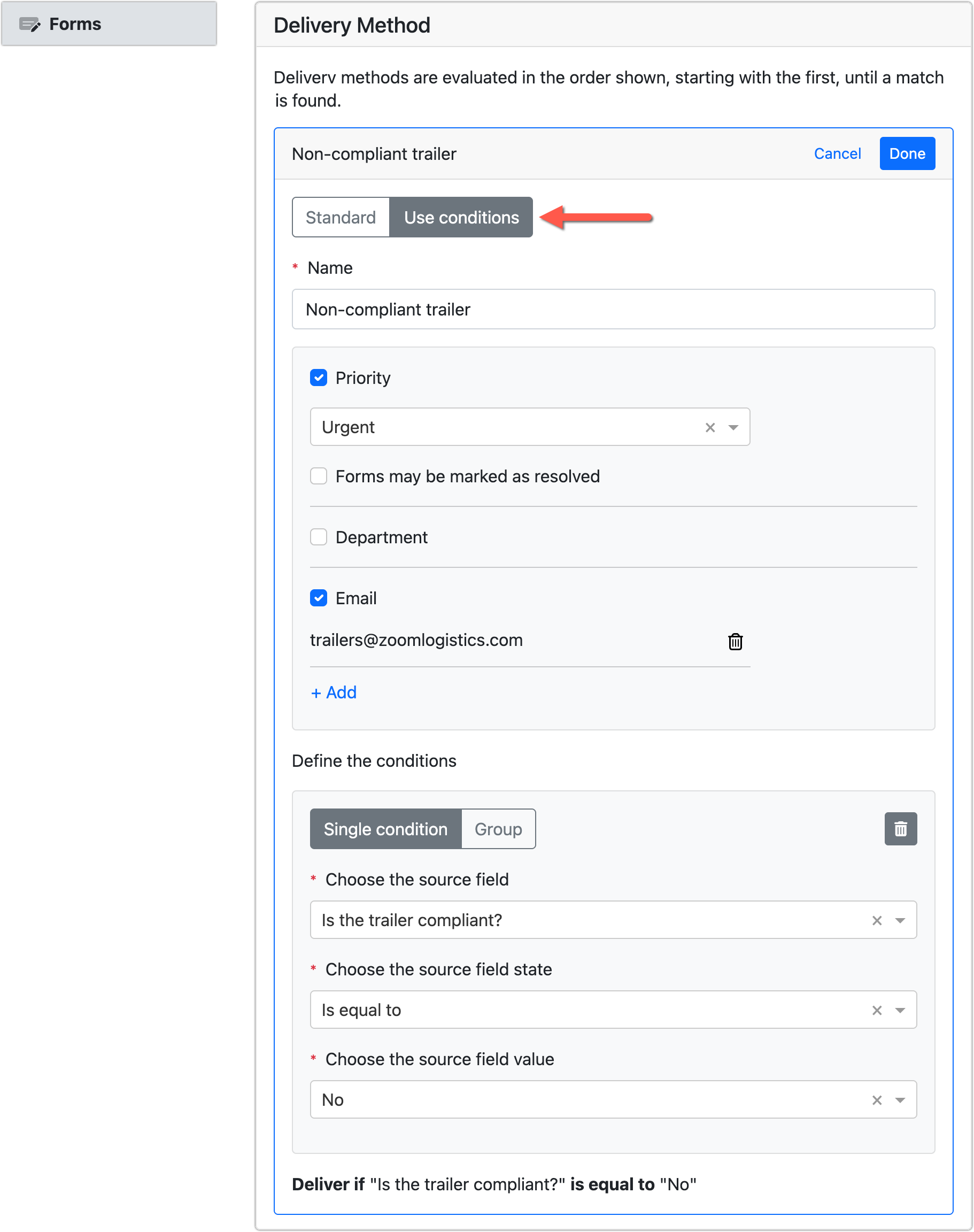The width and height of the screenshot is (974, 1232).
Task: Clear the 'Is equal to' field state
Action: [876, 1010]
